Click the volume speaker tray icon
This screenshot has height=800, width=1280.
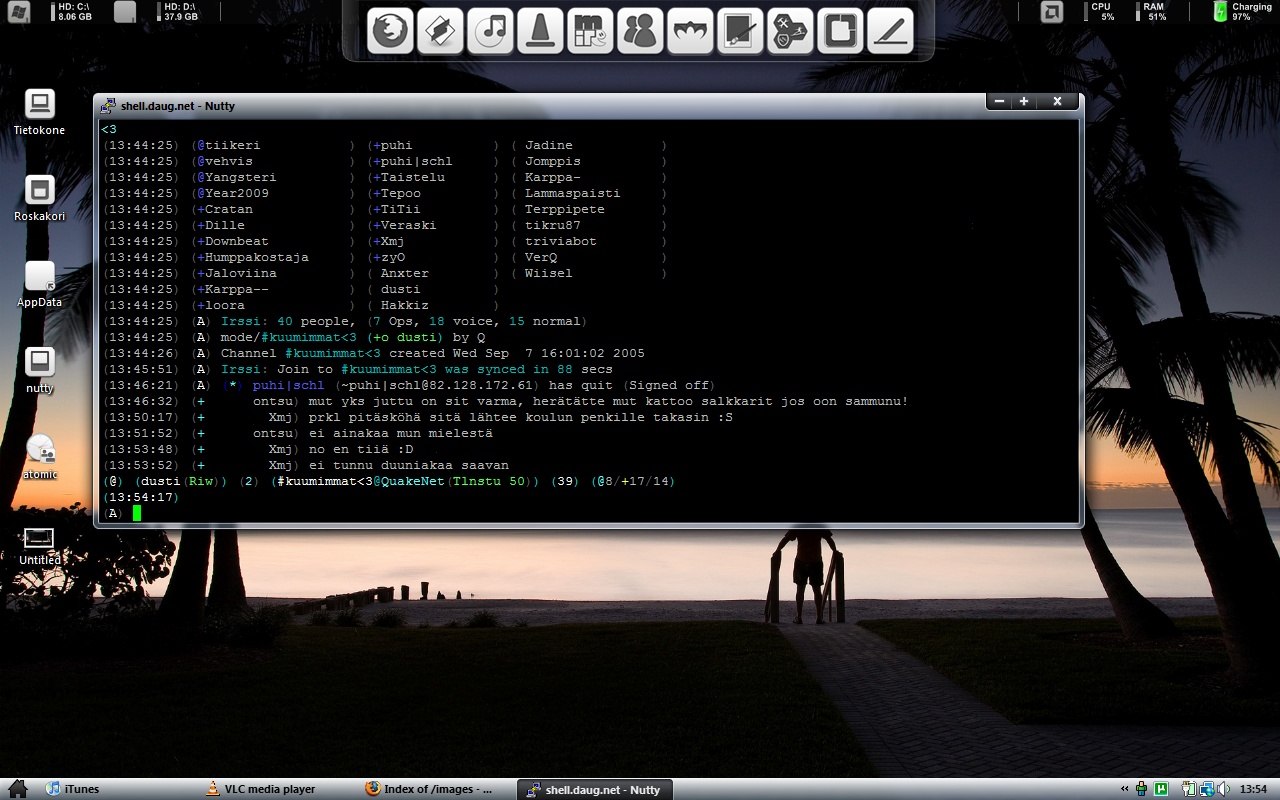click(x=1223, y=789)
